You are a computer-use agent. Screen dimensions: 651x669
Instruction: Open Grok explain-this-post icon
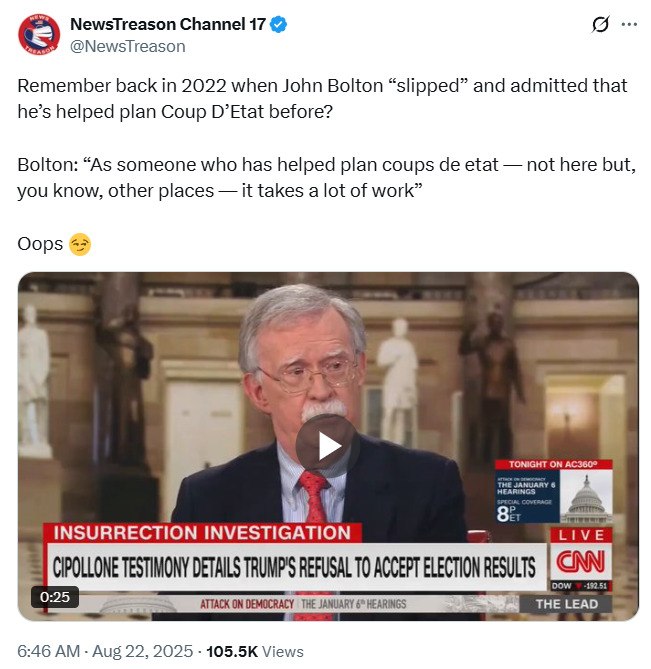coord(600,24)
